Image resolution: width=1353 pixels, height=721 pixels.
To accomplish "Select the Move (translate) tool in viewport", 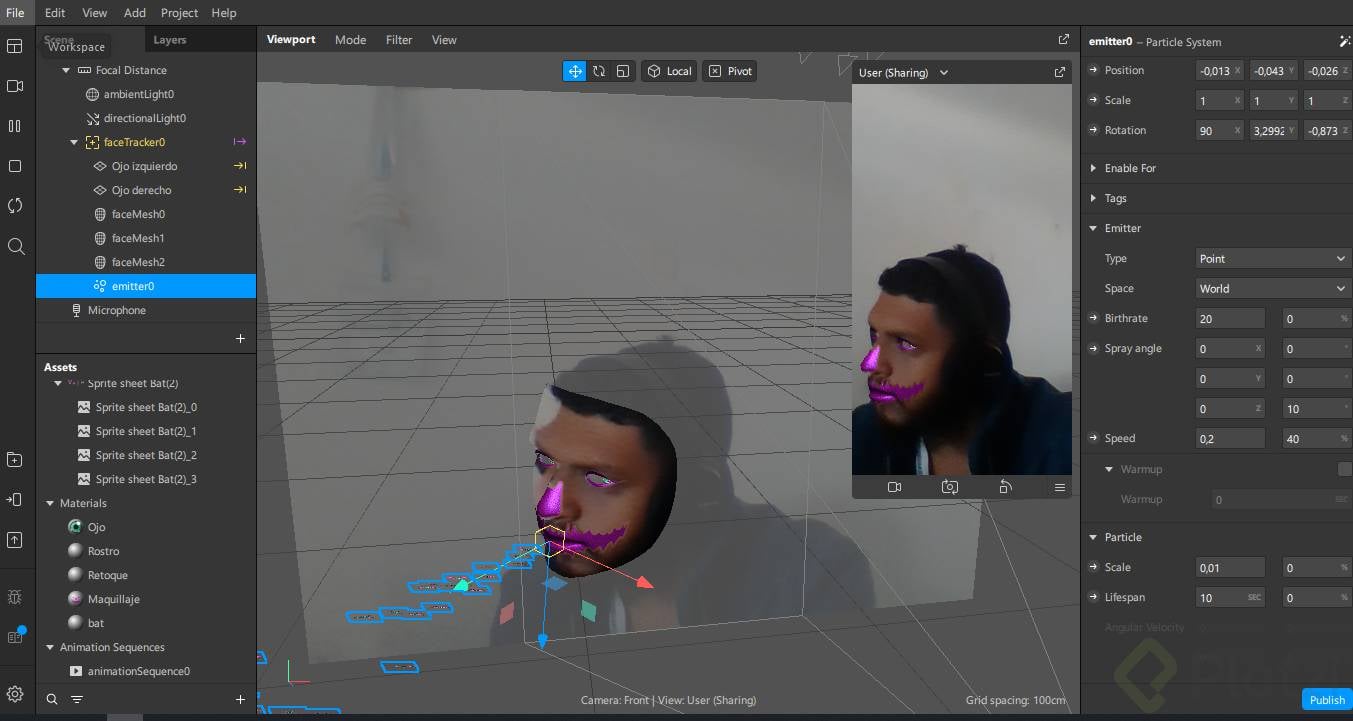I will point(575,71).
